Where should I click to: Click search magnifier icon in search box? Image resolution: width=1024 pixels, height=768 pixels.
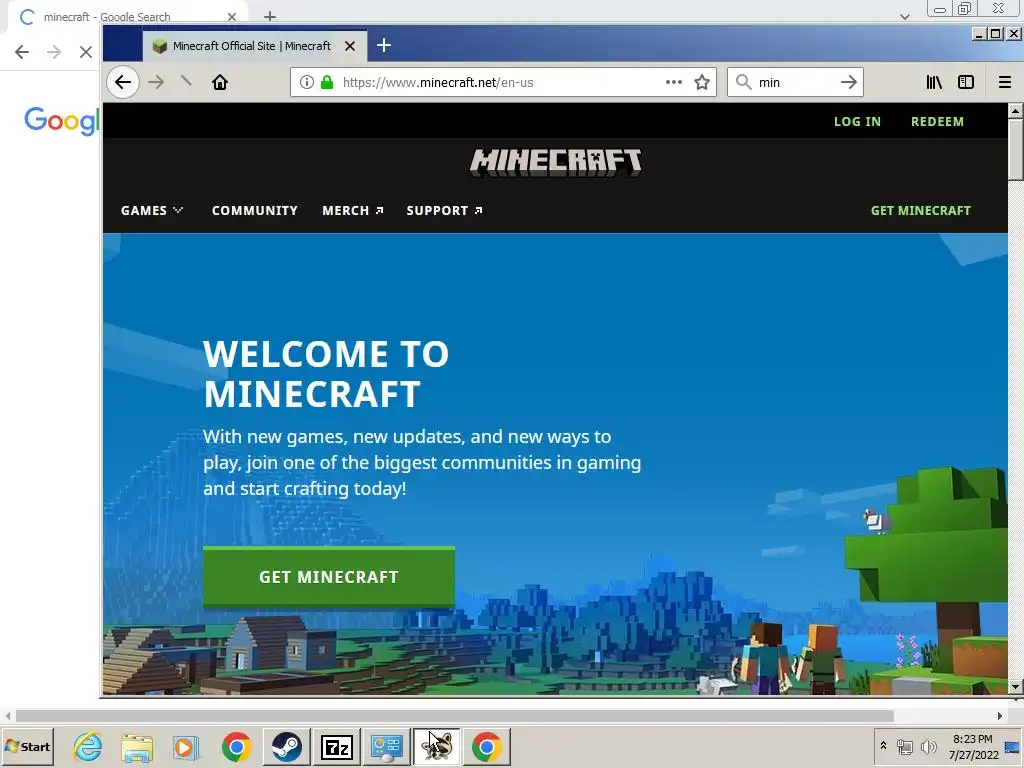click(x=743, y=82)
